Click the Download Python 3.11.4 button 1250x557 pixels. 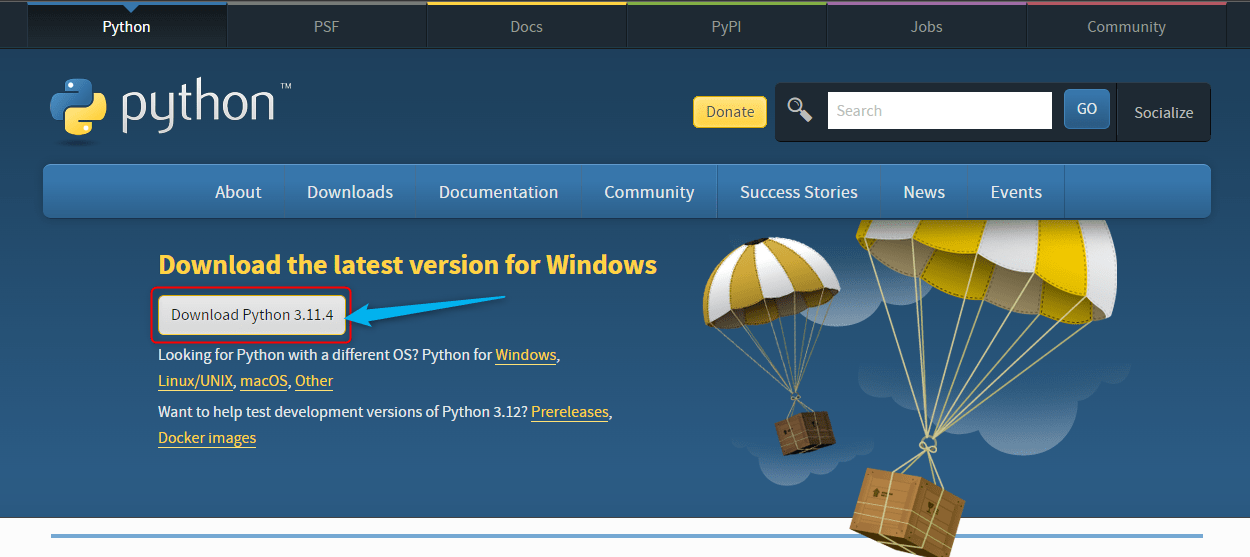click(252, 315)
